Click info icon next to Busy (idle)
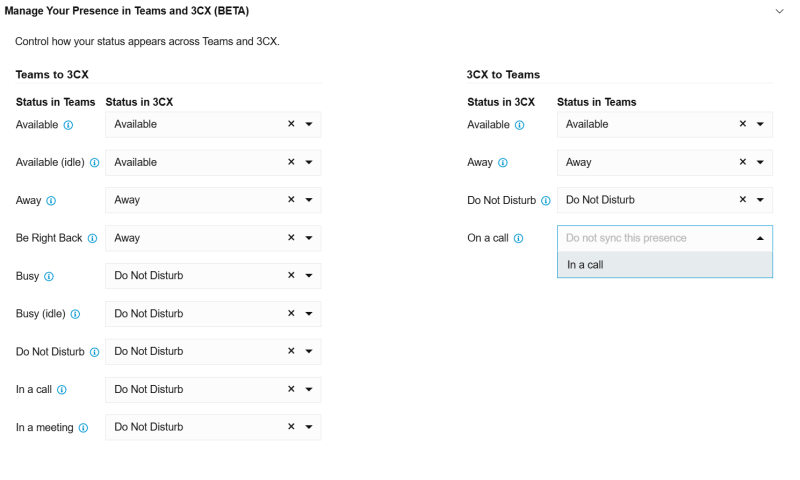 point(75,314)
